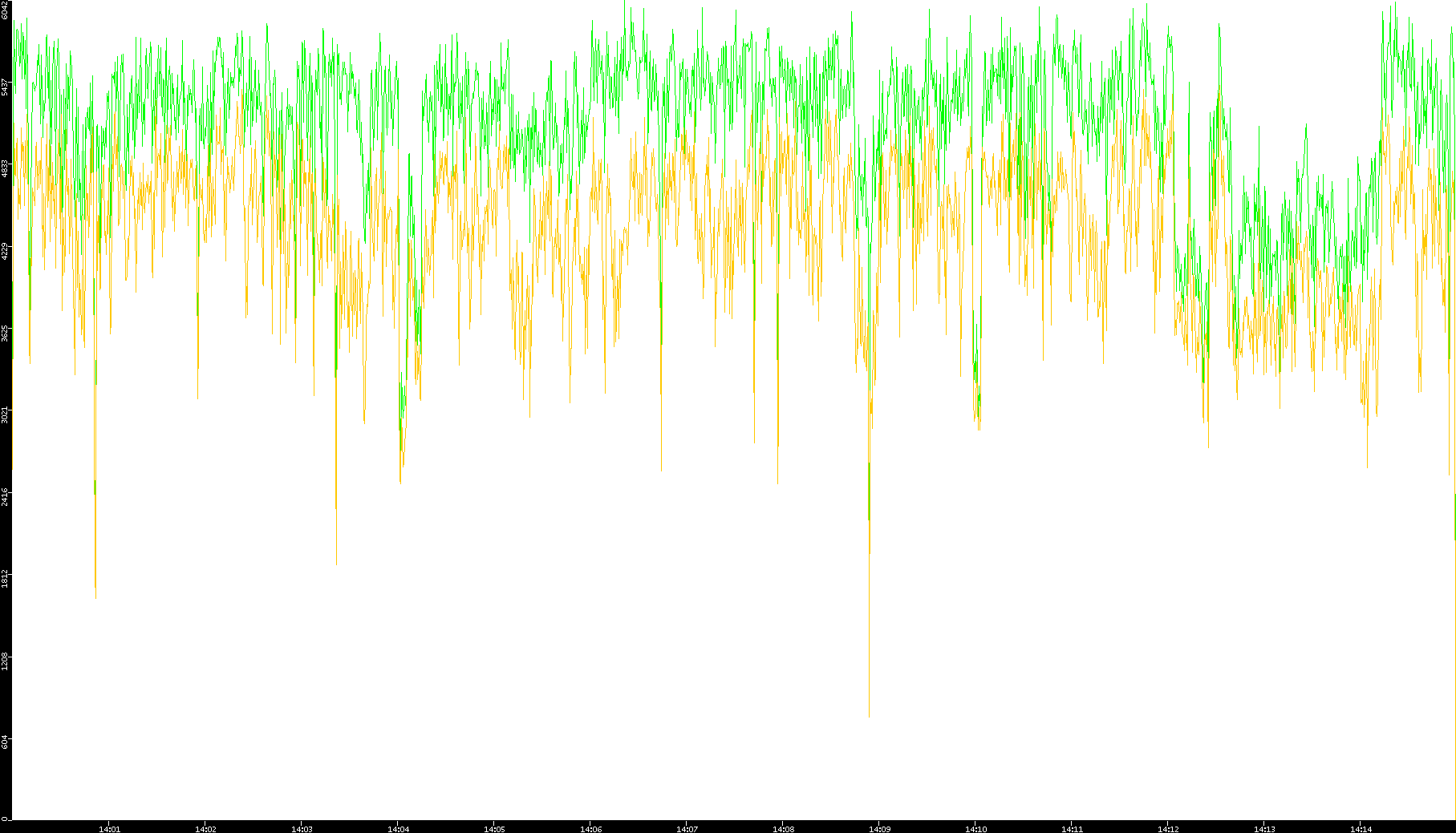This screenshot has width=1456, height=833.
Task: Click the 1208 vertical axis value
Action: tap(6, 661)
